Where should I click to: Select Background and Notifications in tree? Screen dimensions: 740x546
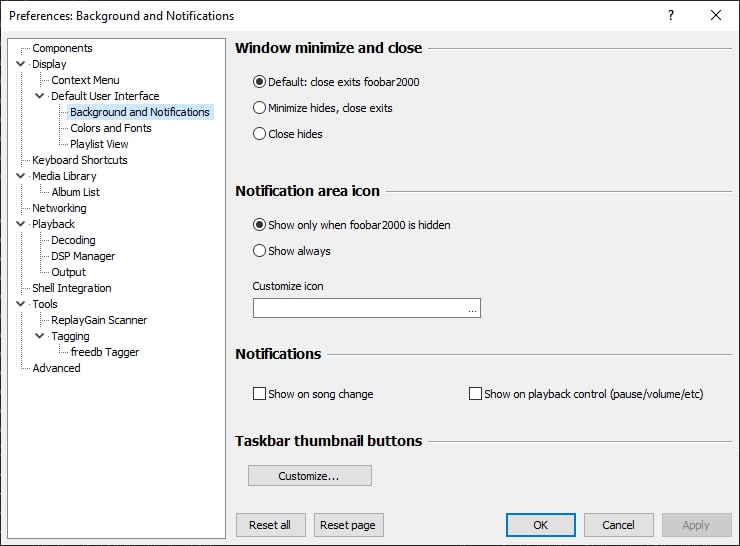pos(140,112)
